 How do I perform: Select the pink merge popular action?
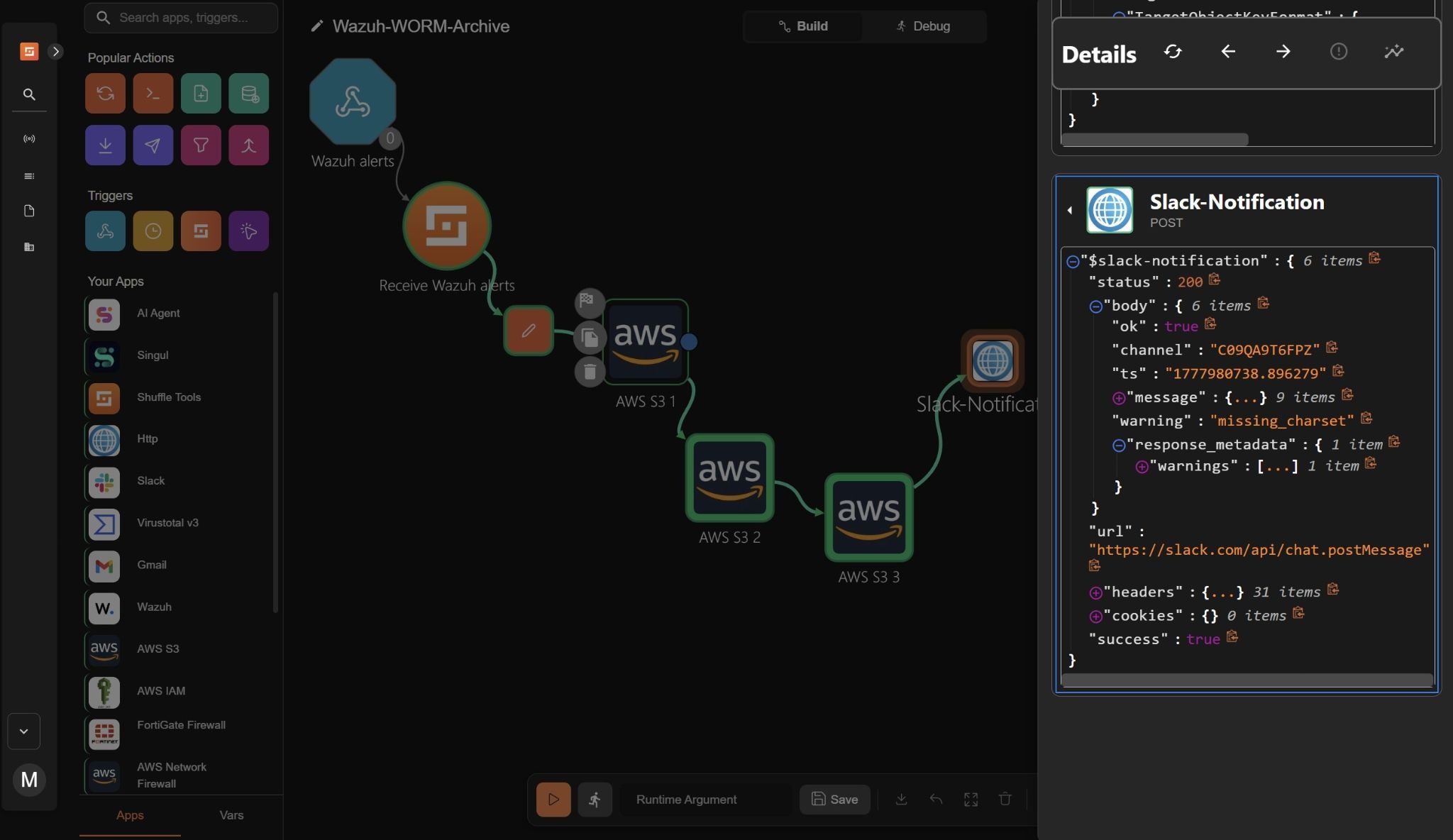pyautogui.click(x=249, y=145)
